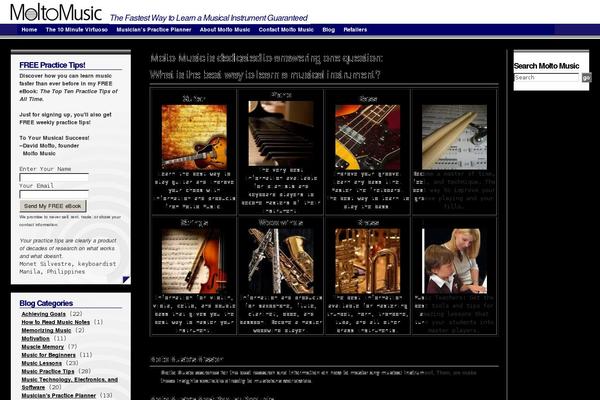Open the brass instruments thumbnail

pyautogui.click(x=367, y=261)
